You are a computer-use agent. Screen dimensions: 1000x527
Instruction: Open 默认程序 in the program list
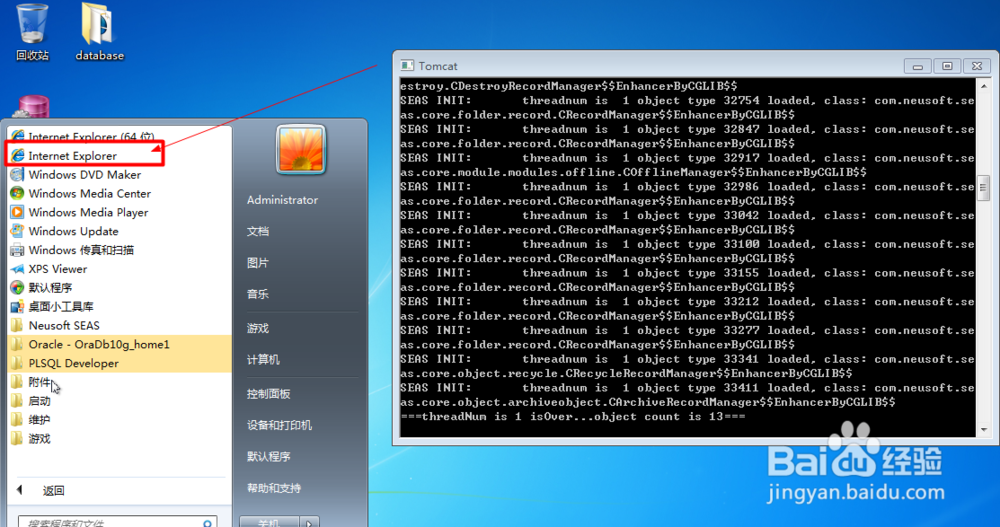click(x=50, y=288)
